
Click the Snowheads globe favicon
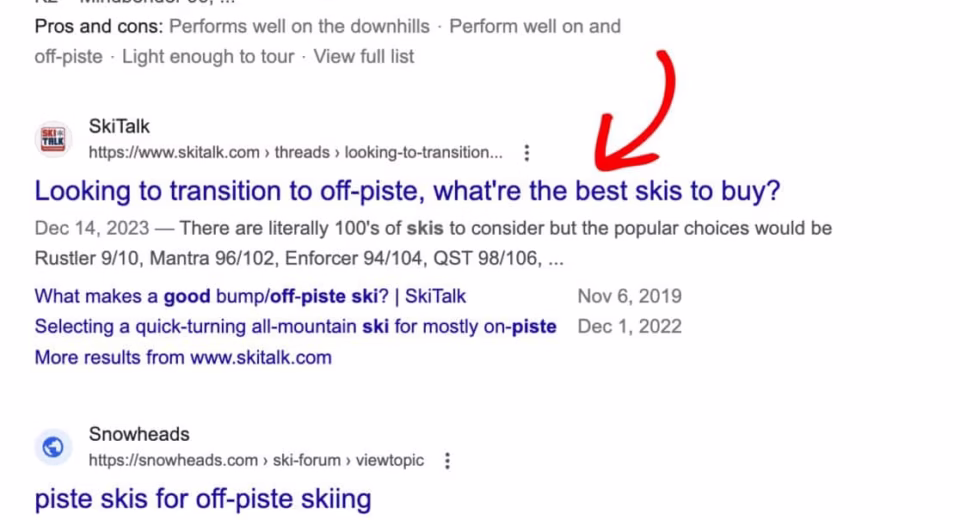pyautogui.click(x=54, y=447)
